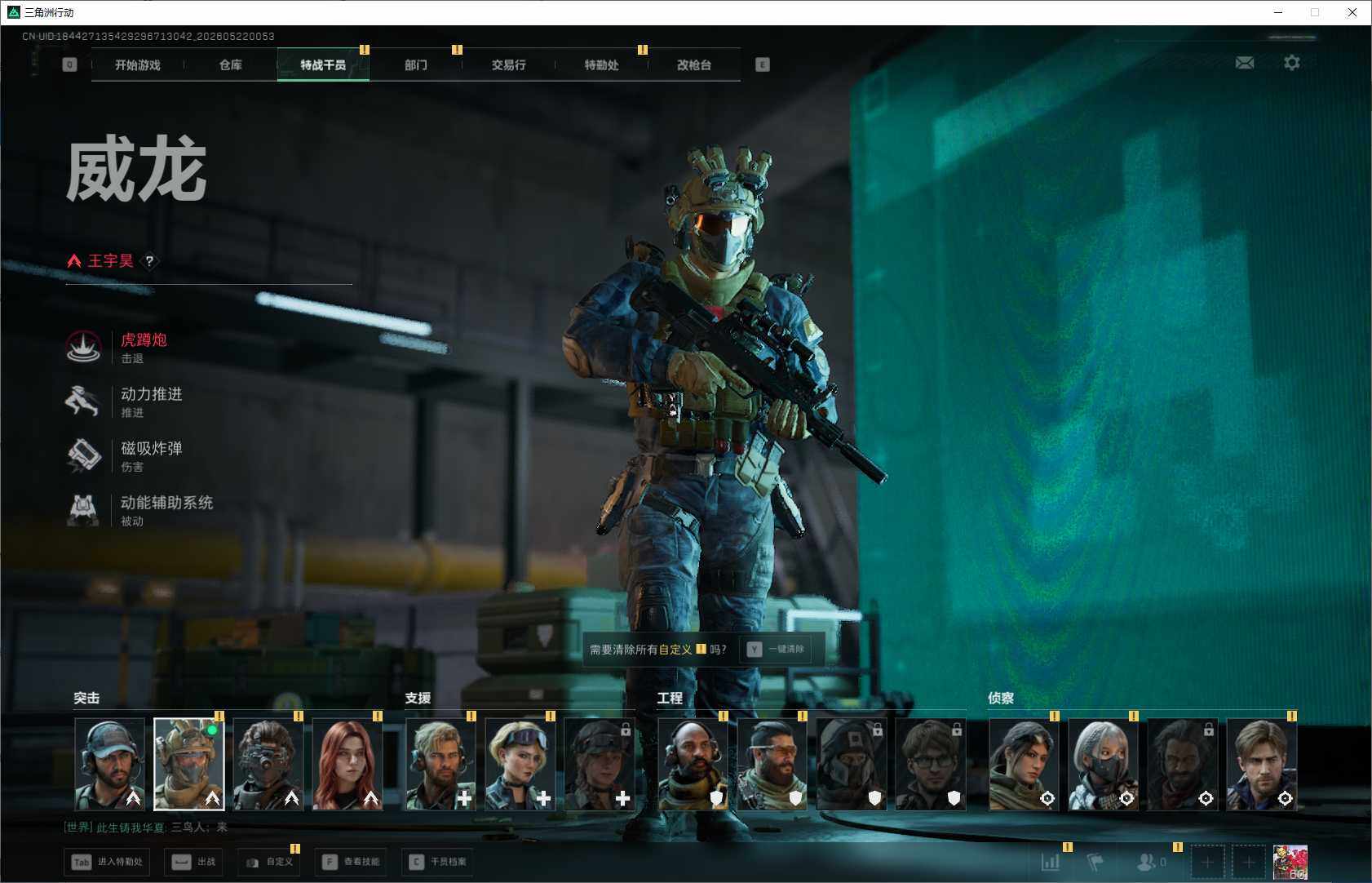Click the 动力推进 skill name text
Image resolution: width=1372 pixels, height=883 pixels.
click(152, 394)
